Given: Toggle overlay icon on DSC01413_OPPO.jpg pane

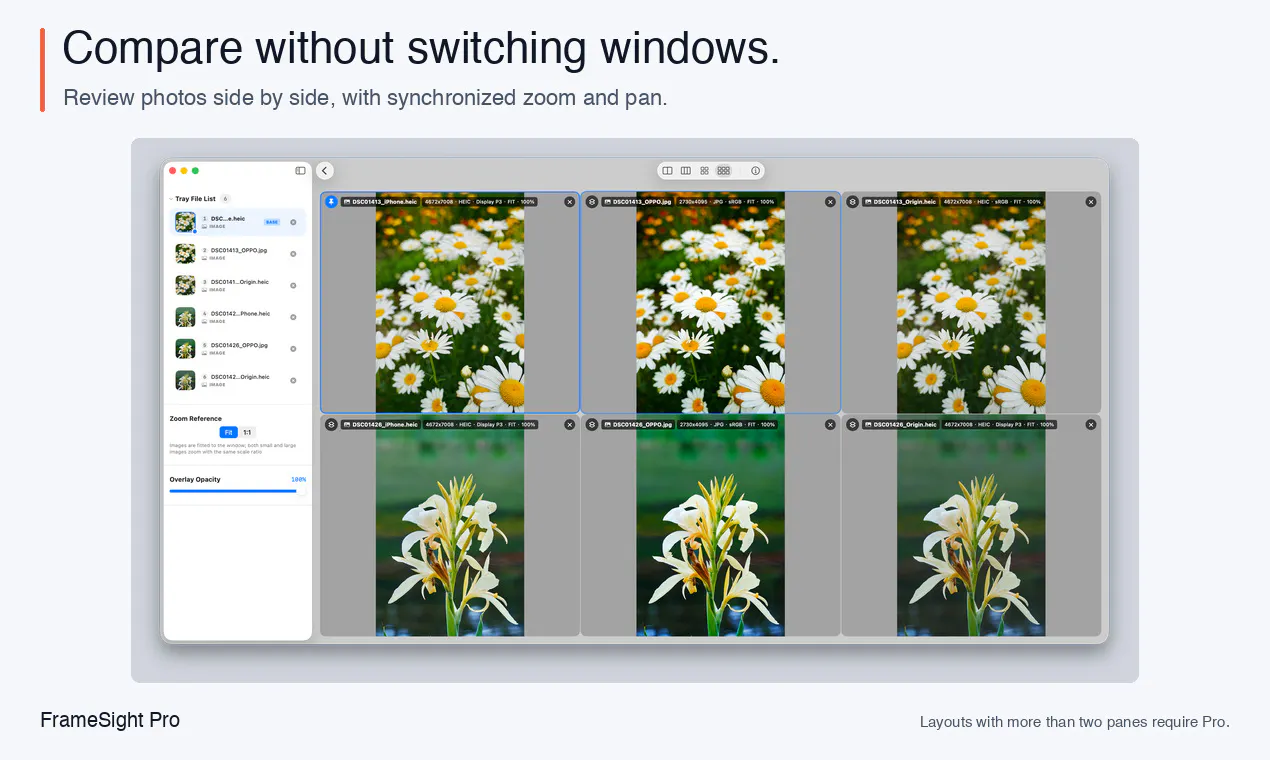Looking at the screenshot, I should tap(592, 202).
